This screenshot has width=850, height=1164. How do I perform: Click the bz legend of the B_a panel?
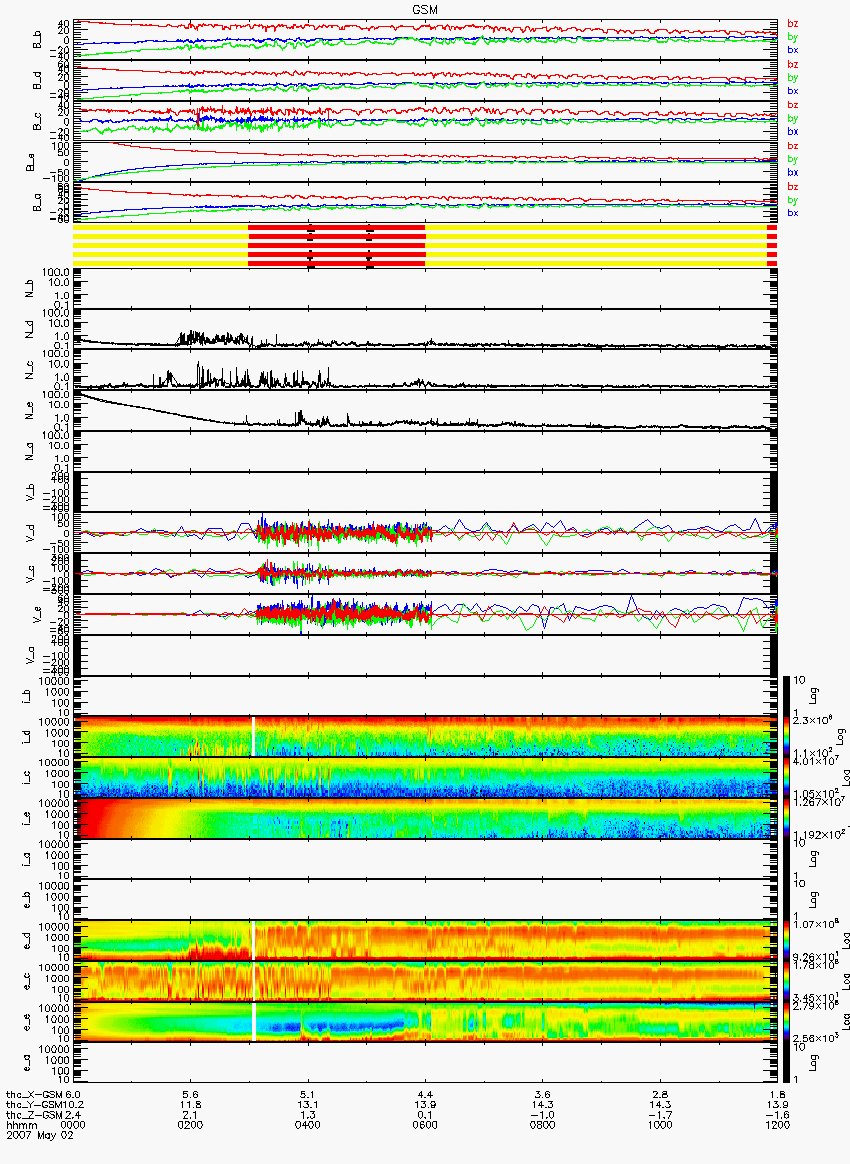(x=793, y=187)
